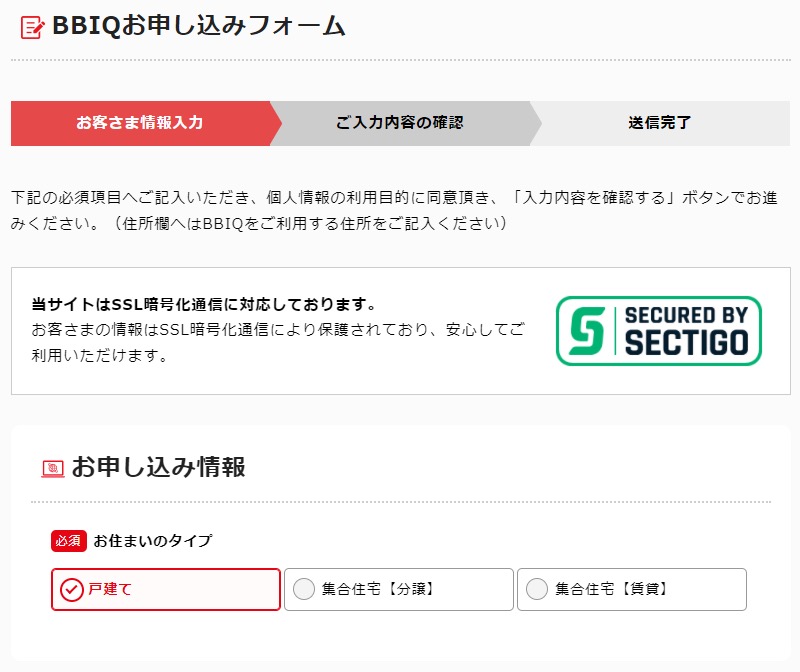Click the radio circle for 集合住宅【賃貸】

[x=537, y=589]
